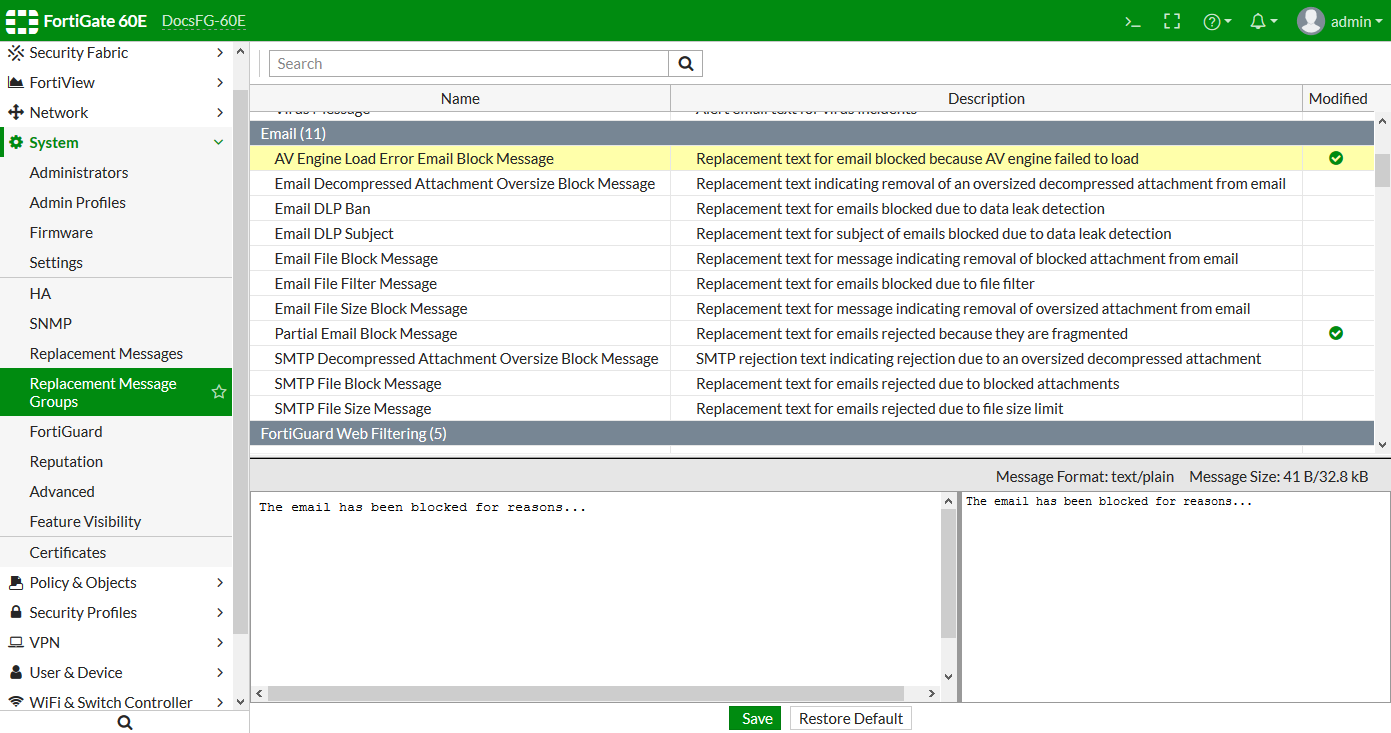Open the CLI console icon

coord(1132,21)
